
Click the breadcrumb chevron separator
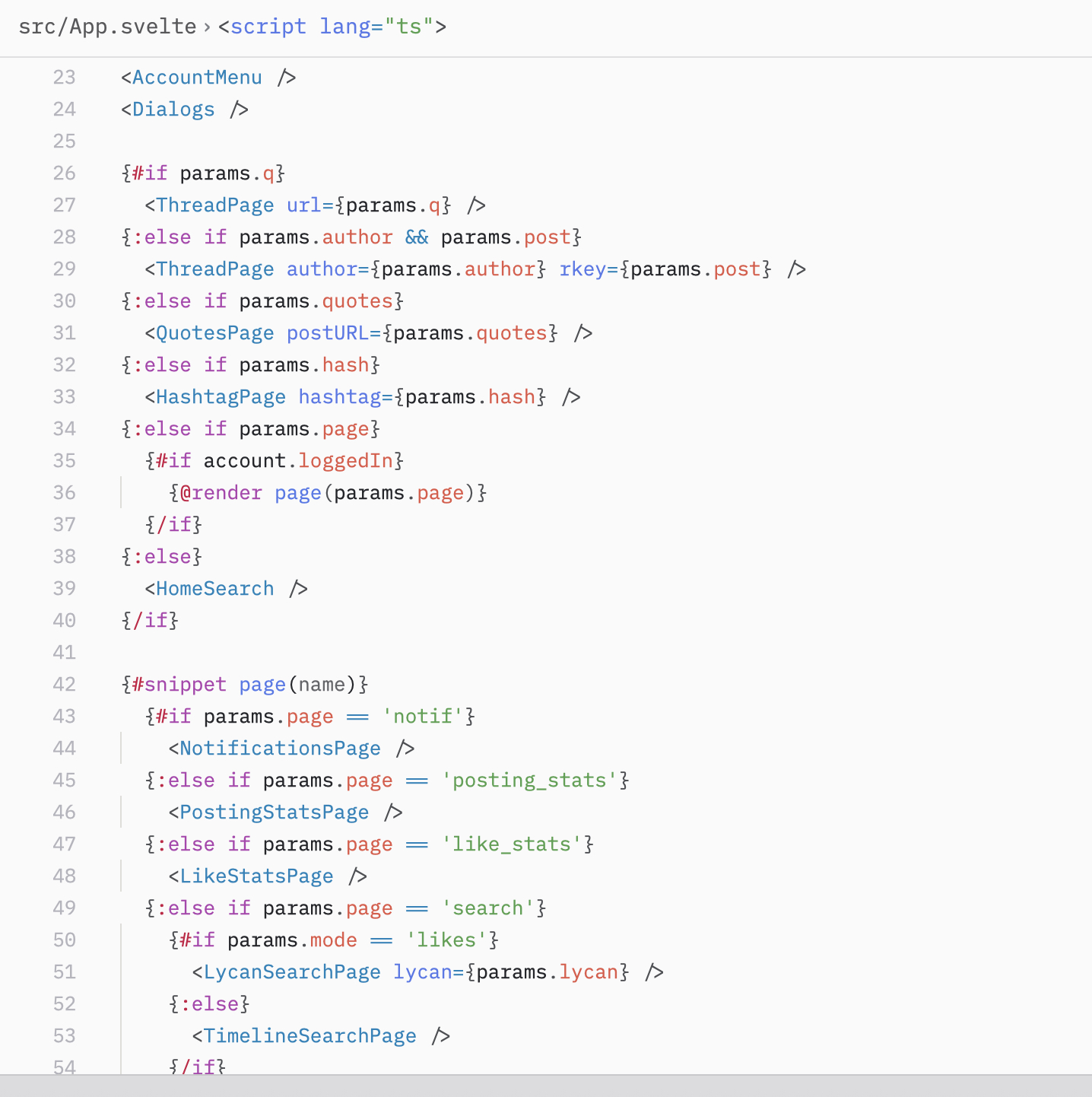coord(207,27)
